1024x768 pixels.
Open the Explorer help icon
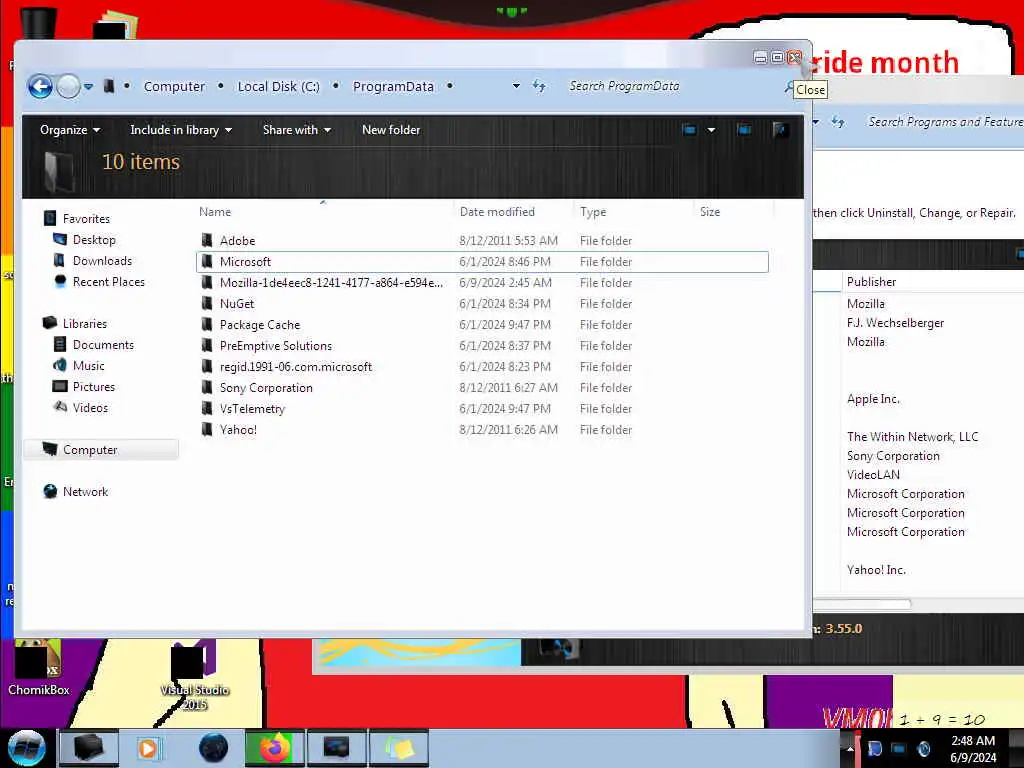(780, 130)
